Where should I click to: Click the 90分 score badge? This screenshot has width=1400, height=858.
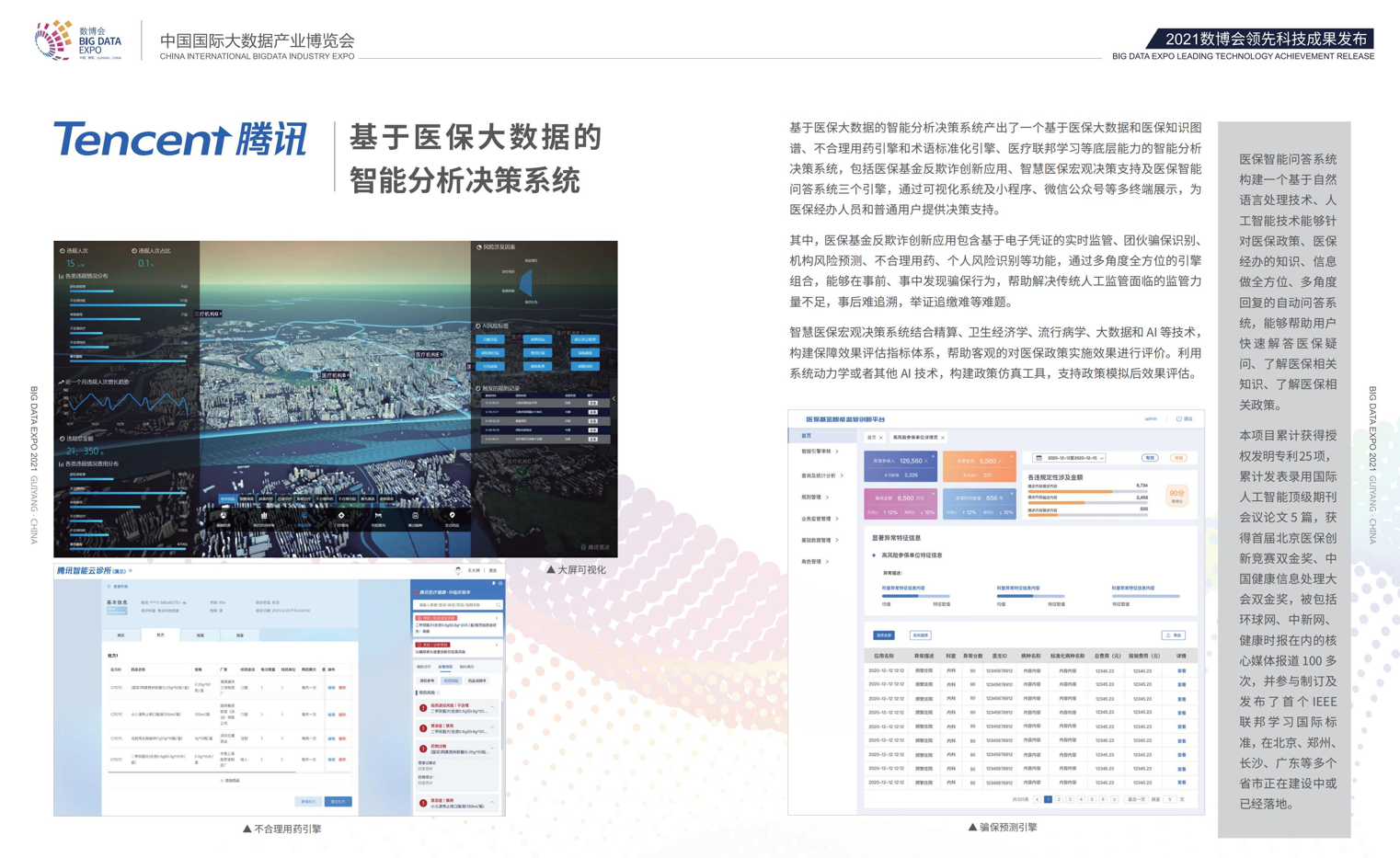(1176, 495)
